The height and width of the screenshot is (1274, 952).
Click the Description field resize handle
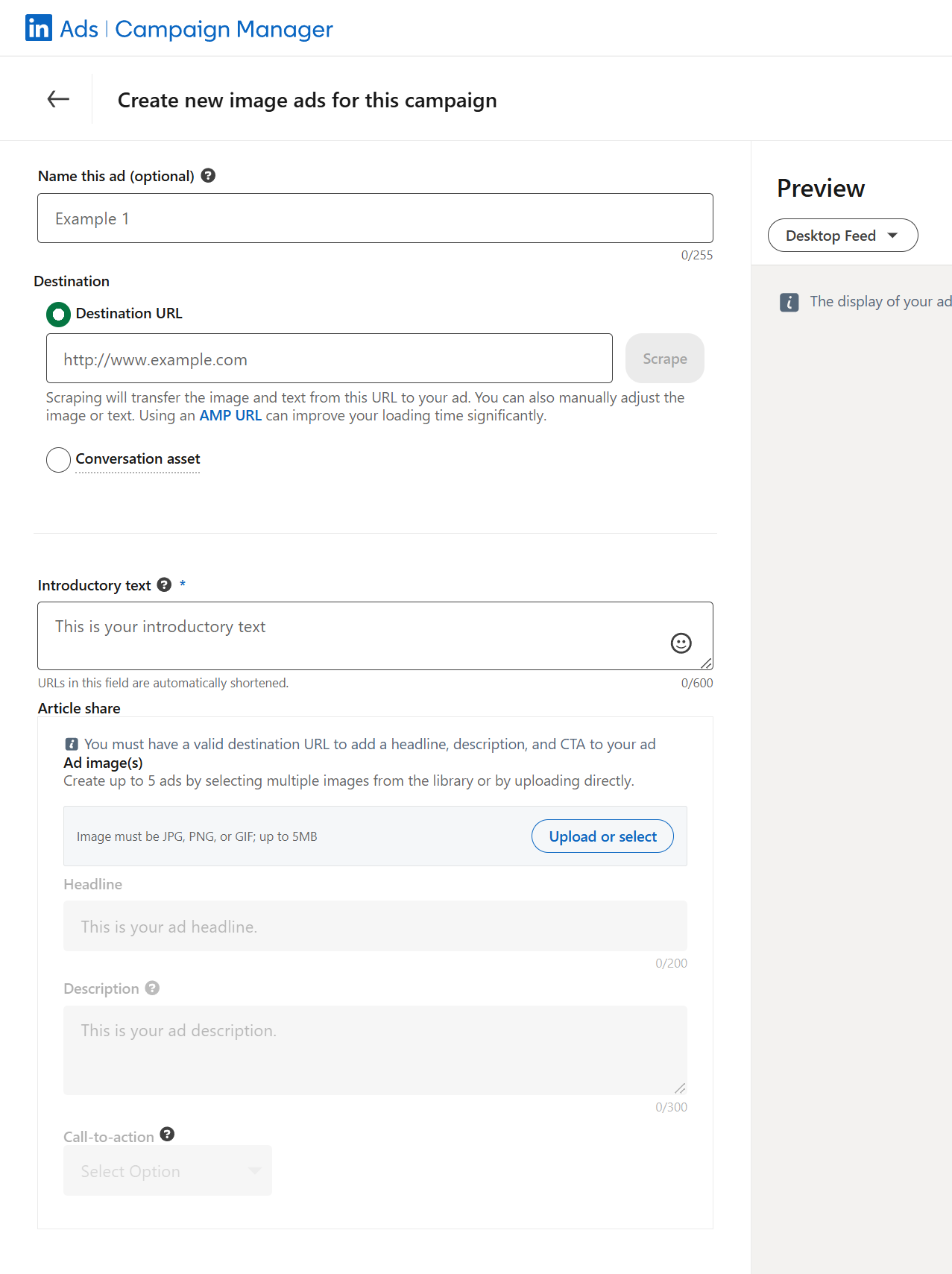680,1088
